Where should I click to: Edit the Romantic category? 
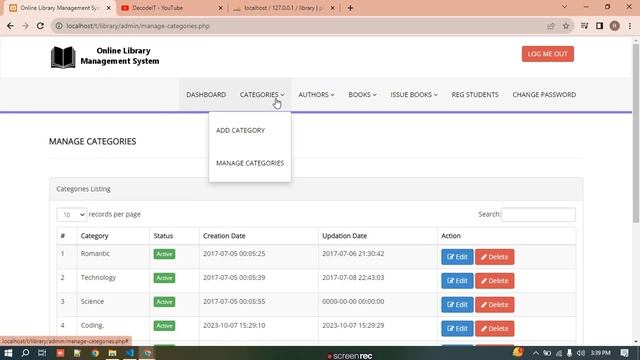tap(457, 257)
